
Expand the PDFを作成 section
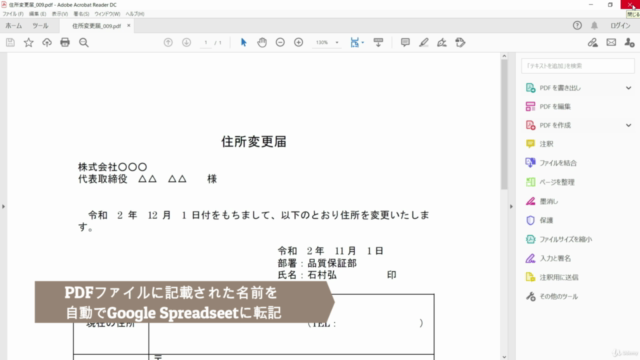pos(629,125)
